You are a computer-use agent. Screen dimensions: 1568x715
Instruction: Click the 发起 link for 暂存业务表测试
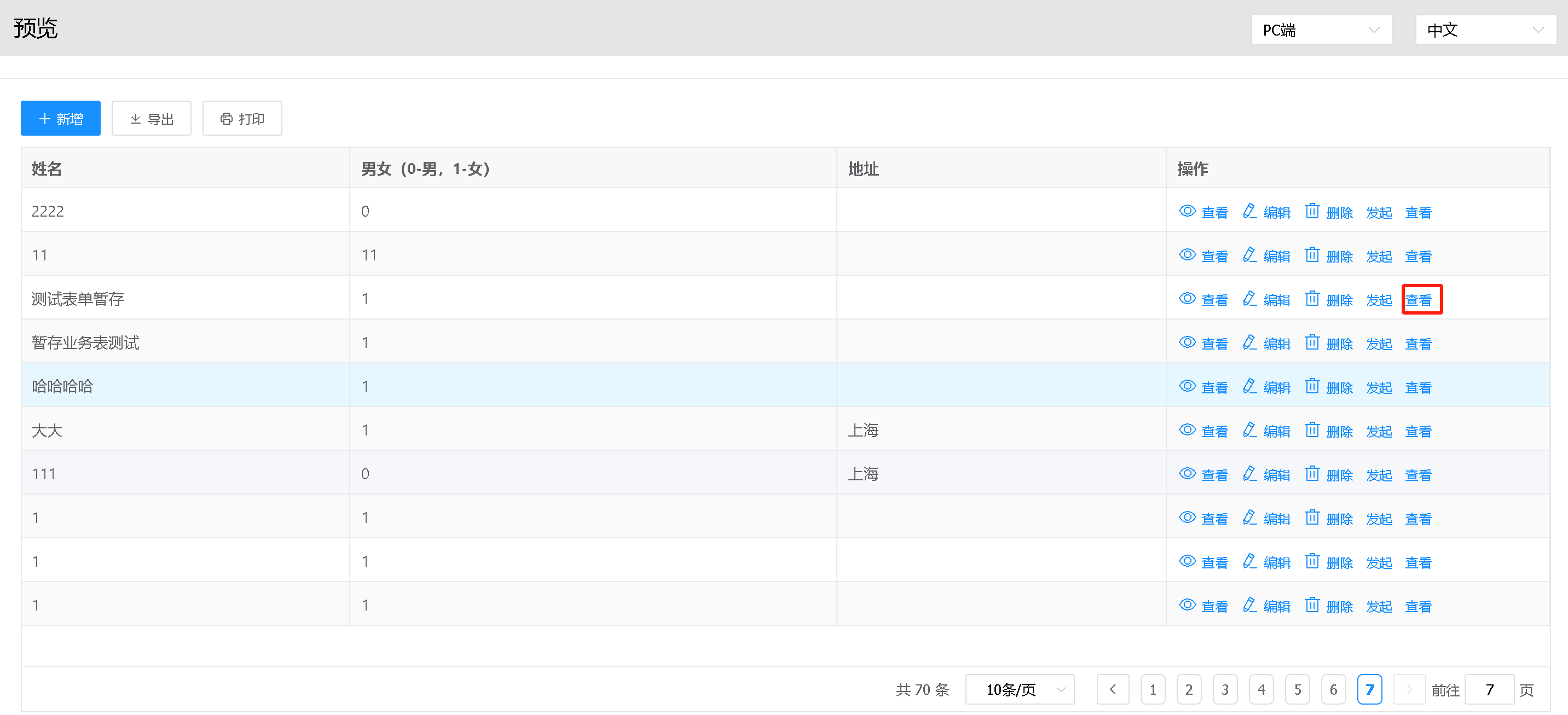tap(1379, 342)
